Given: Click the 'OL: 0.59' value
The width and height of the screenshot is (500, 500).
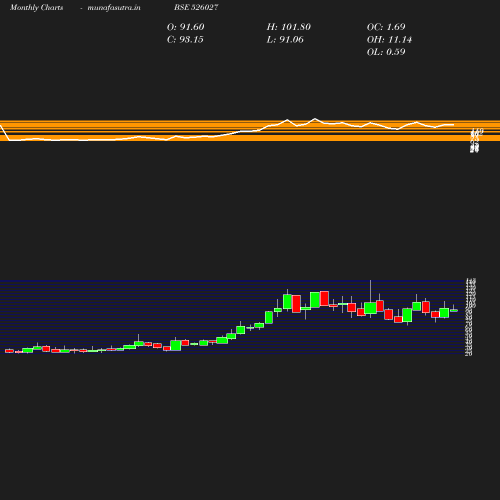Looking at the screenshot, I should (x=386, y=52).
